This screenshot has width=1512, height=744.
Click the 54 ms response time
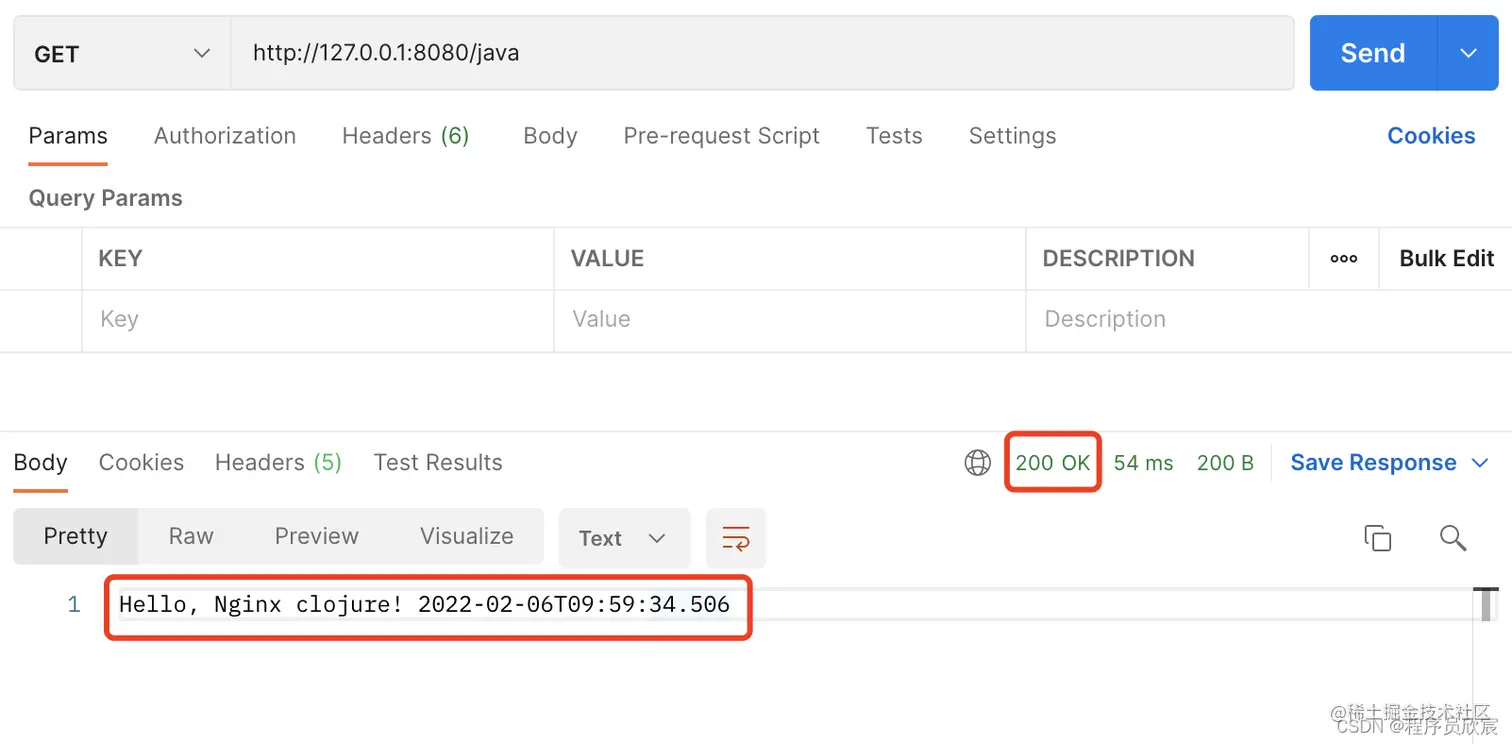point(1143,462)
